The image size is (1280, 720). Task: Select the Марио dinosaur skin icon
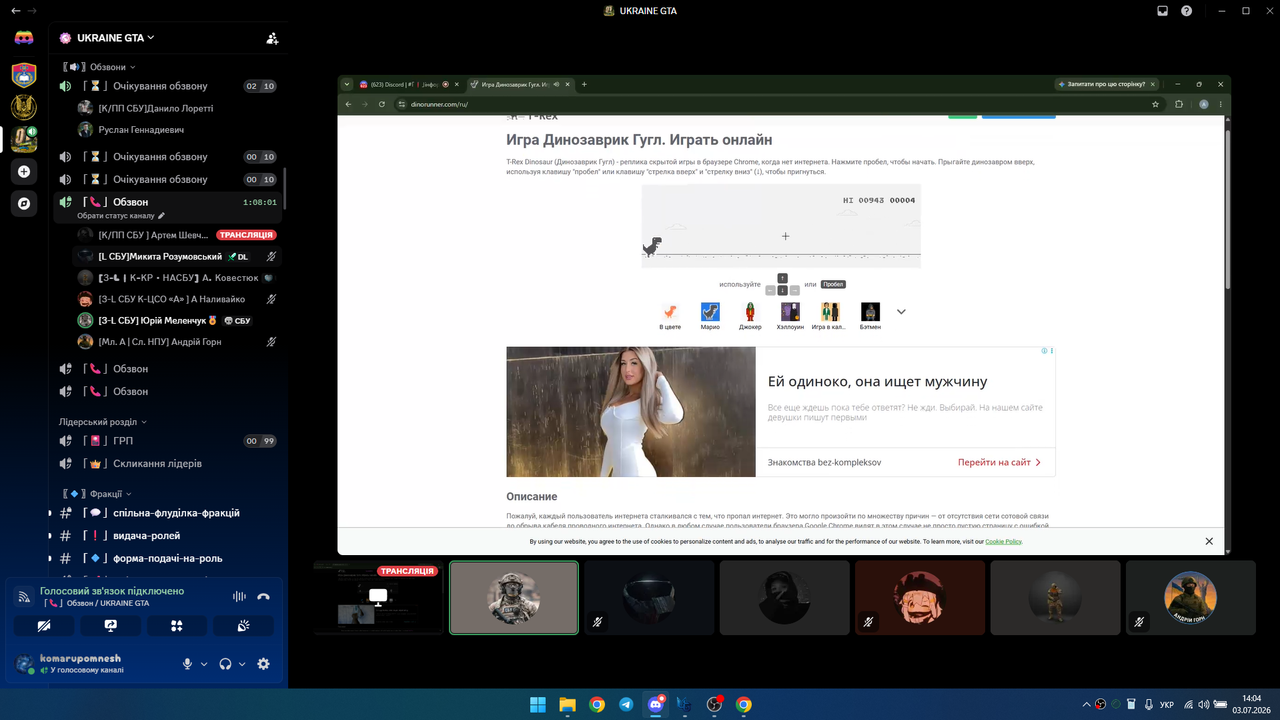(x=710, y=312)
